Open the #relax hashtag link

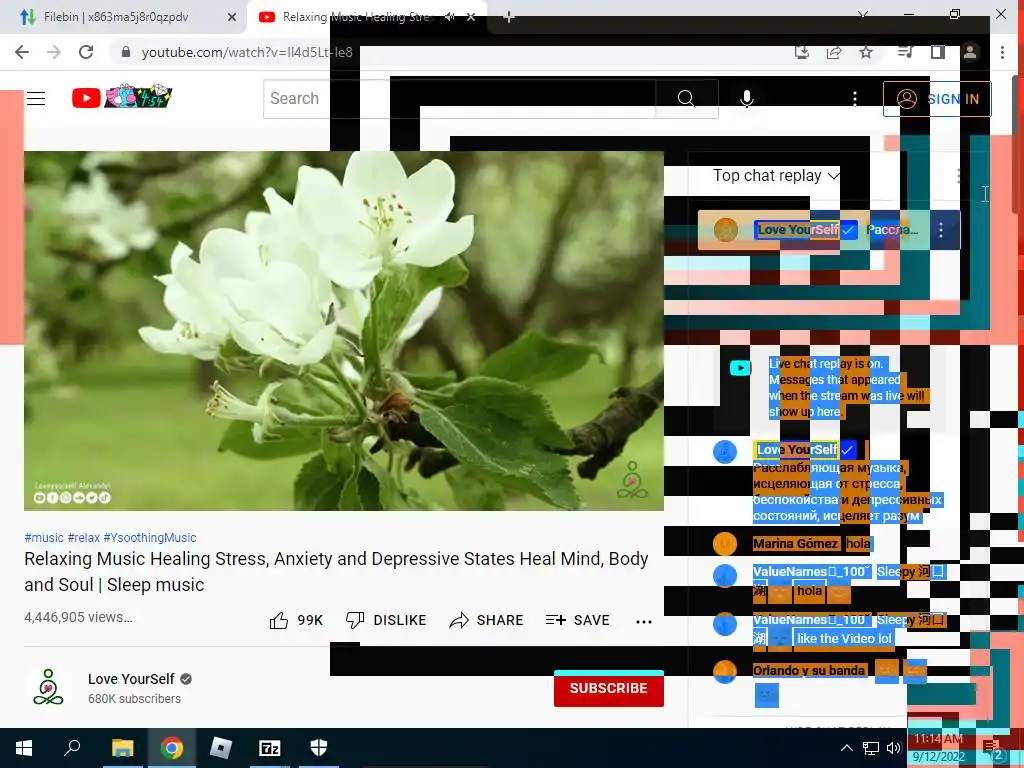click(84, 537)
